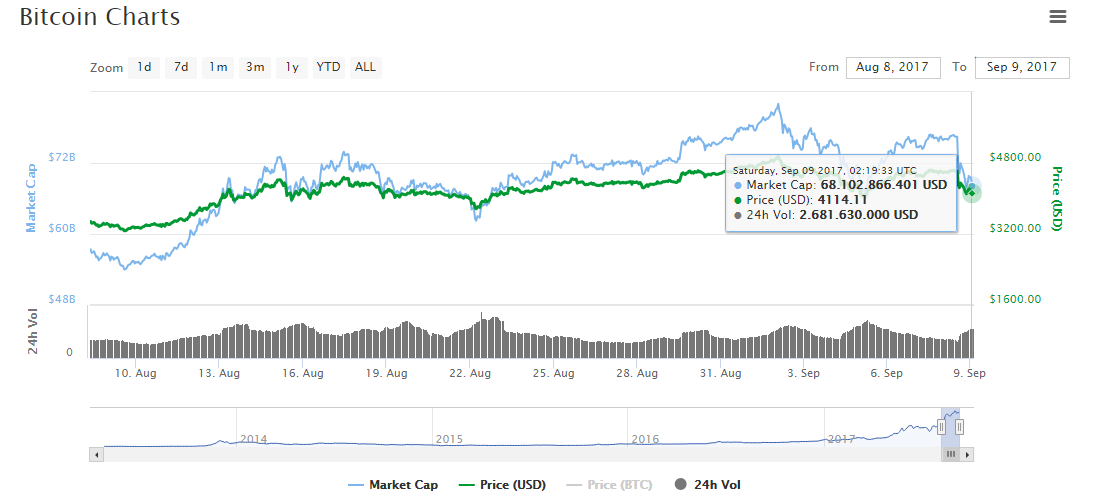Select the ALL zoom option

[365, 67]
